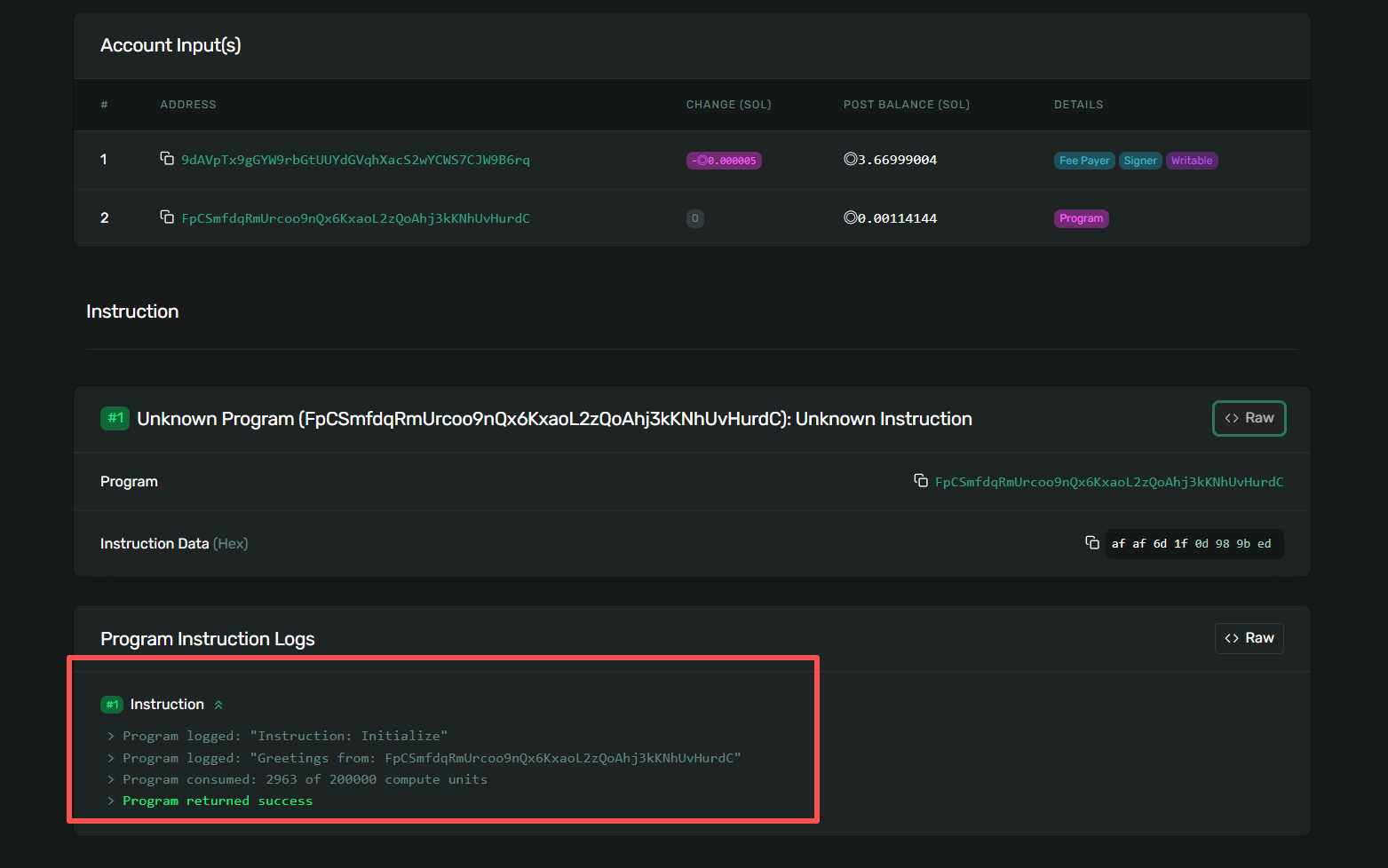Click the Instruction Data (Hex) label
This screenshot has height=868, width=1388.
coord(174,543)
